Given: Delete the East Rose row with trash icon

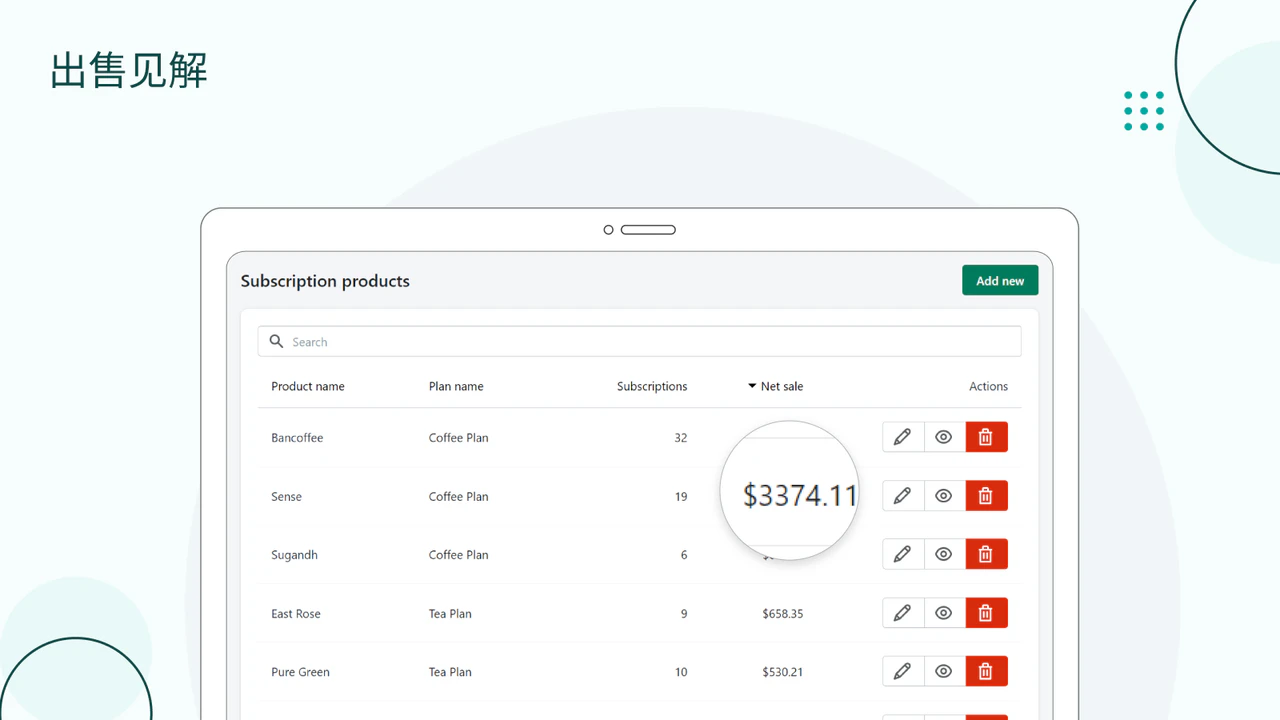Looking at the screenshot, I should (986, 613).
